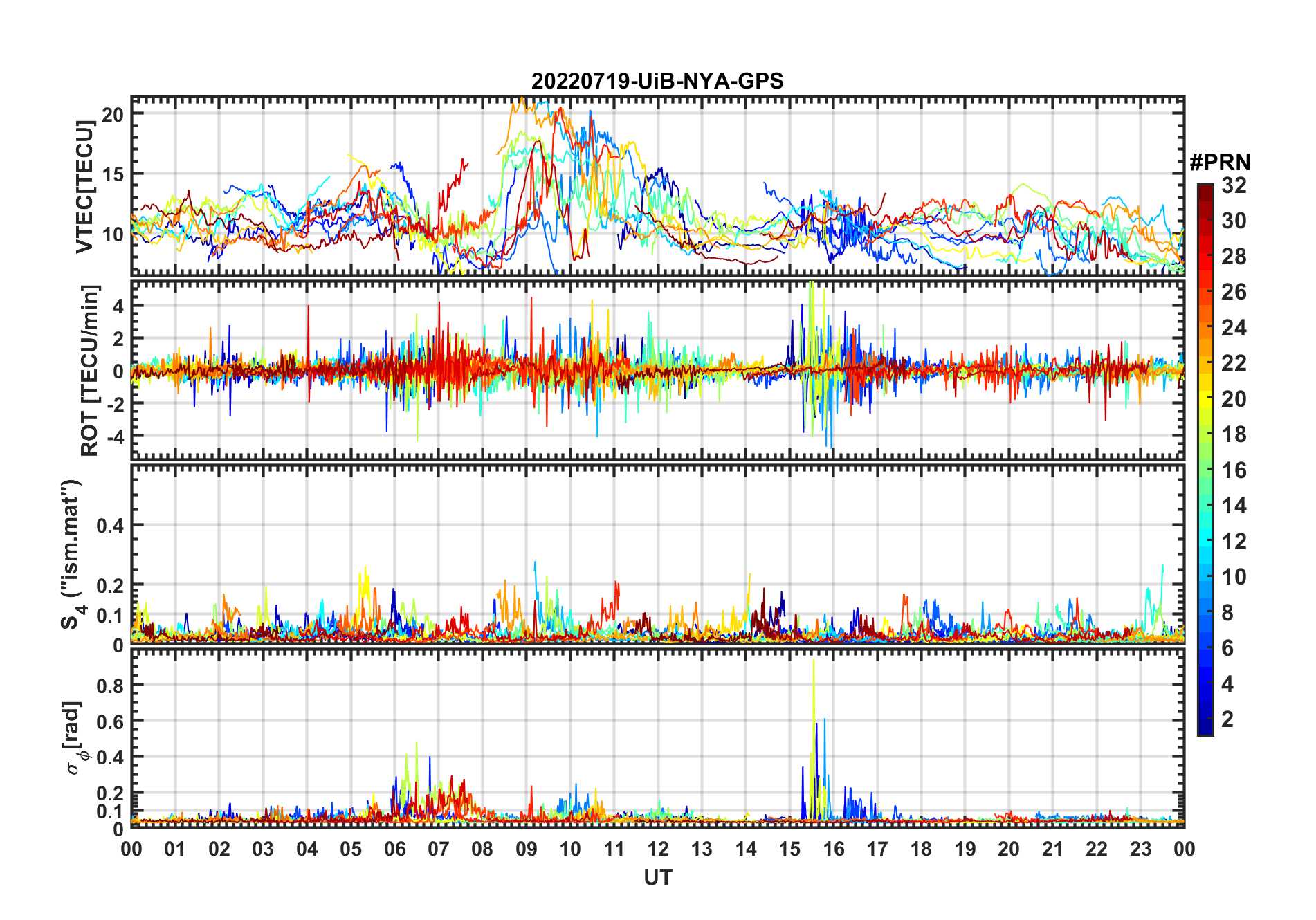Viewport: 1316px width, 920px height.
Task: Click the plot title 20220719-UiB-NYA-GPS
Action: (x=657, y=81)
